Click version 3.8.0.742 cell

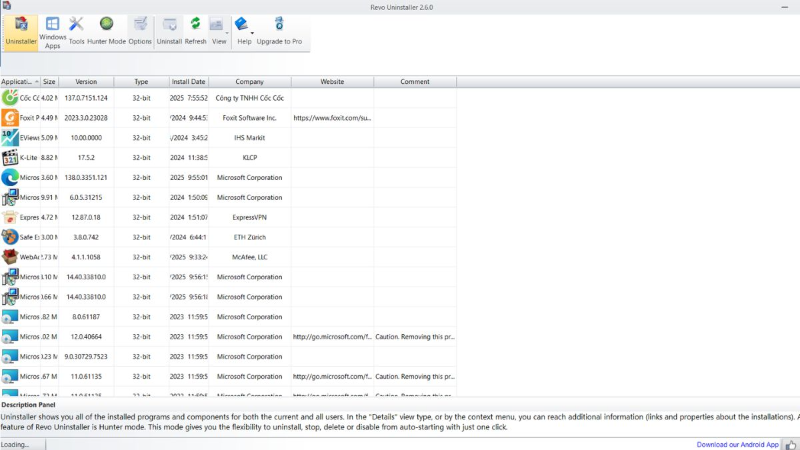(x=86, y=237)
